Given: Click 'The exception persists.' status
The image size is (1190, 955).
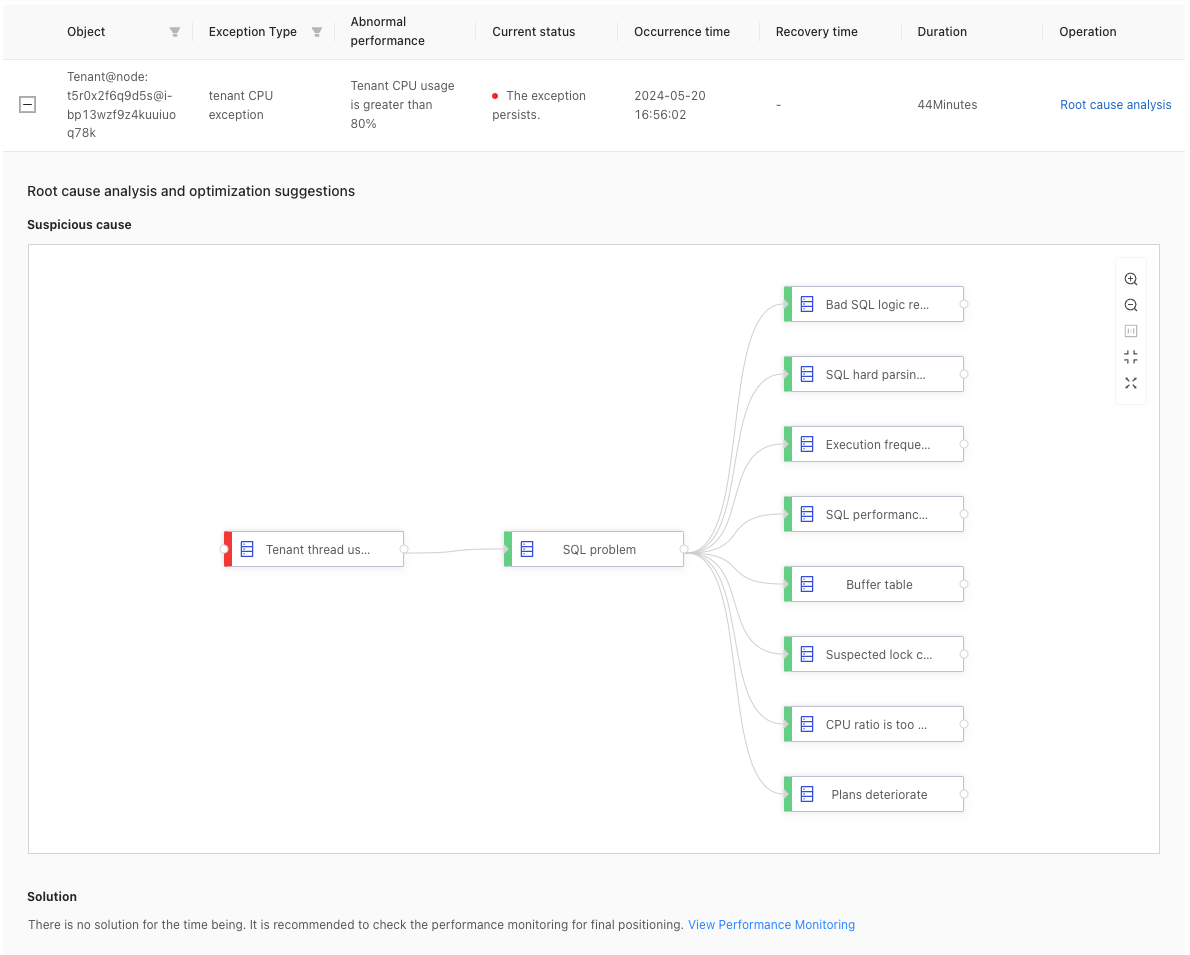Looking at the screenshot, I should click(x=539, y=105).
